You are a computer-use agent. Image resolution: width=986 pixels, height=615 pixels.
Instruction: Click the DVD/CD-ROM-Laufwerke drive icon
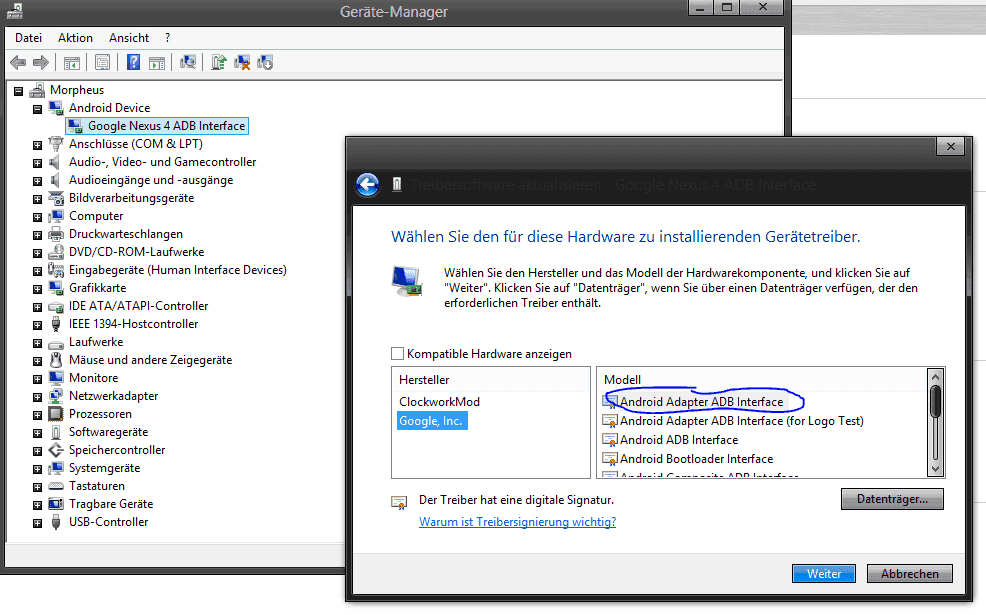click(56, 252)
